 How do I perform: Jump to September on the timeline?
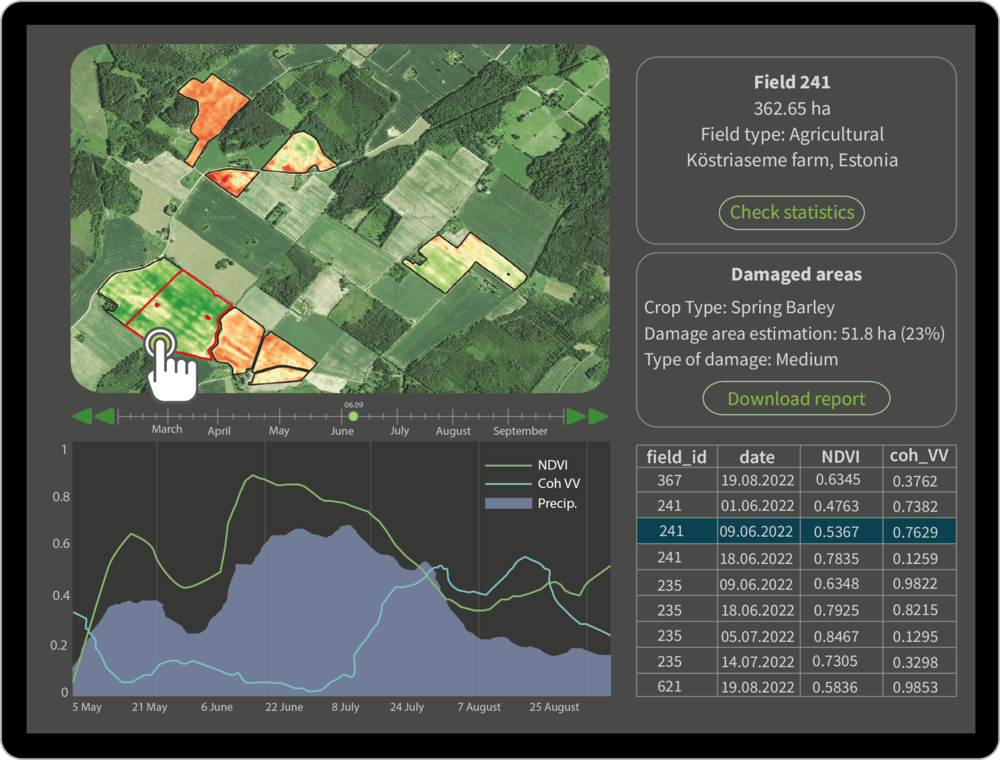click(x=520, y=431)
